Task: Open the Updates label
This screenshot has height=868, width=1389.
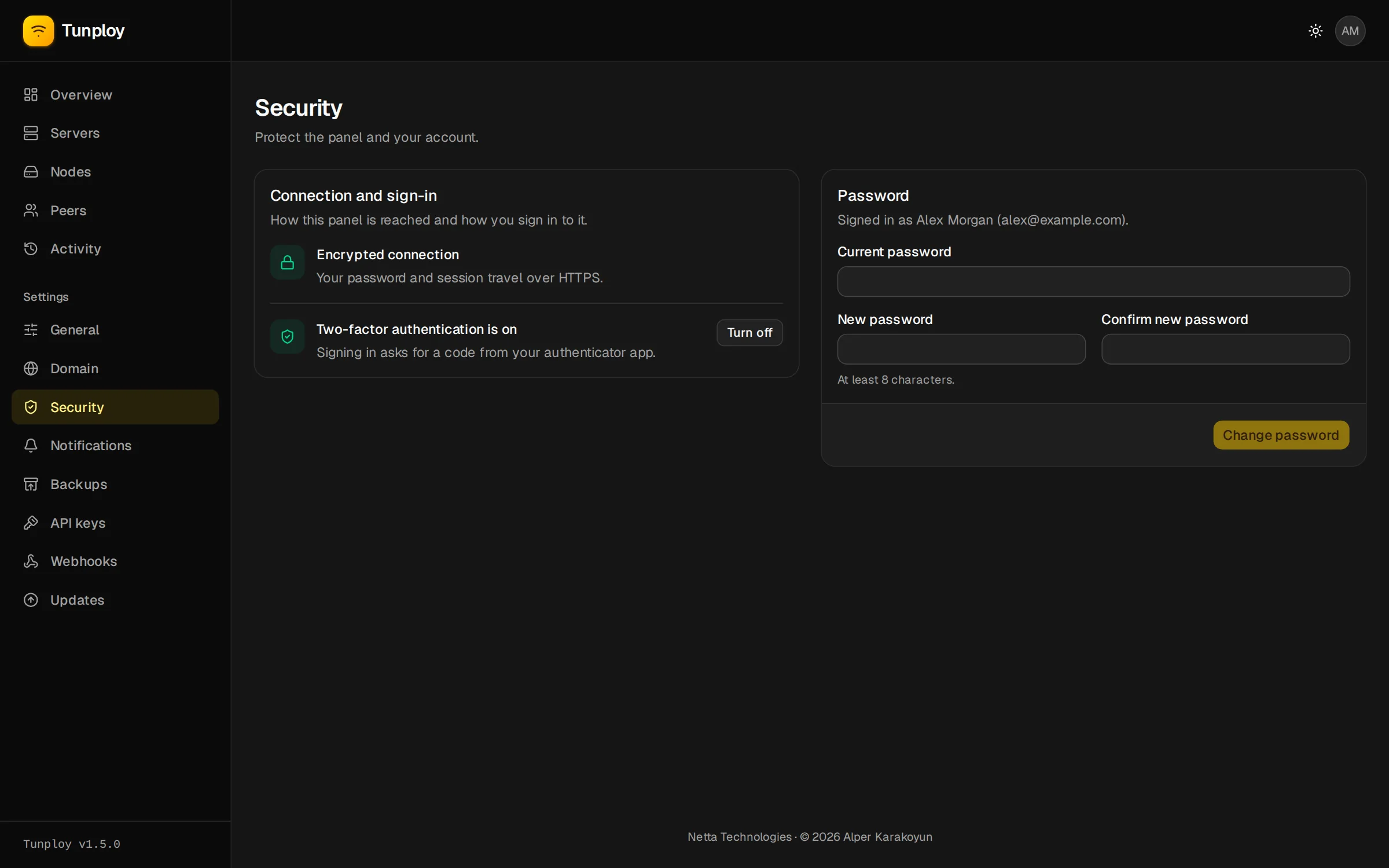Action: pyautogui.click(x=77, y=600)
